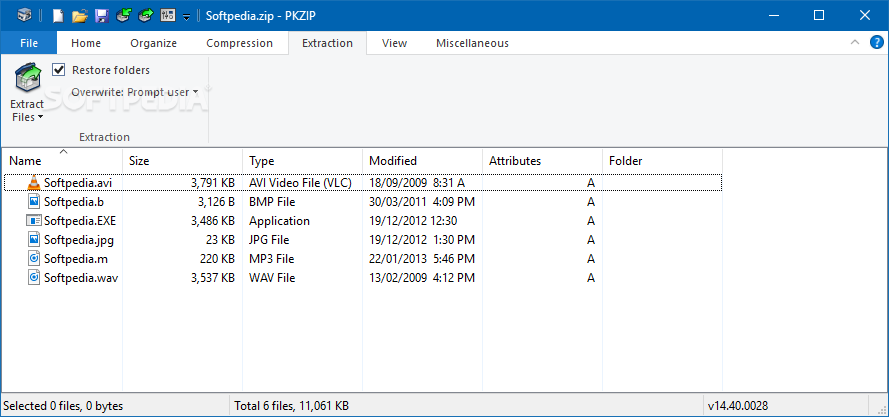Screen dimensions: 889x417
Task: Click the application icon of Softpedia.EXE
Action: point(34,221)
